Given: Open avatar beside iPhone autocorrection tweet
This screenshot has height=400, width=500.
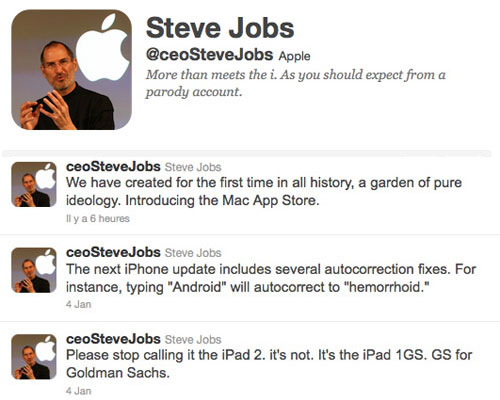Looking at the screenshot, I should click(34, 270).
